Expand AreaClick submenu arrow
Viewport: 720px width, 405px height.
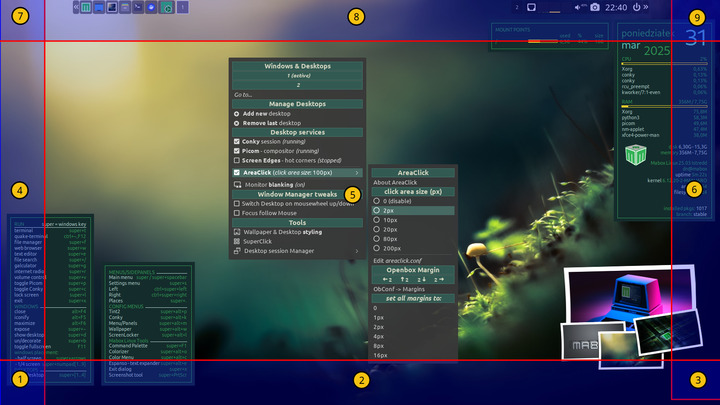pos(356,172)
